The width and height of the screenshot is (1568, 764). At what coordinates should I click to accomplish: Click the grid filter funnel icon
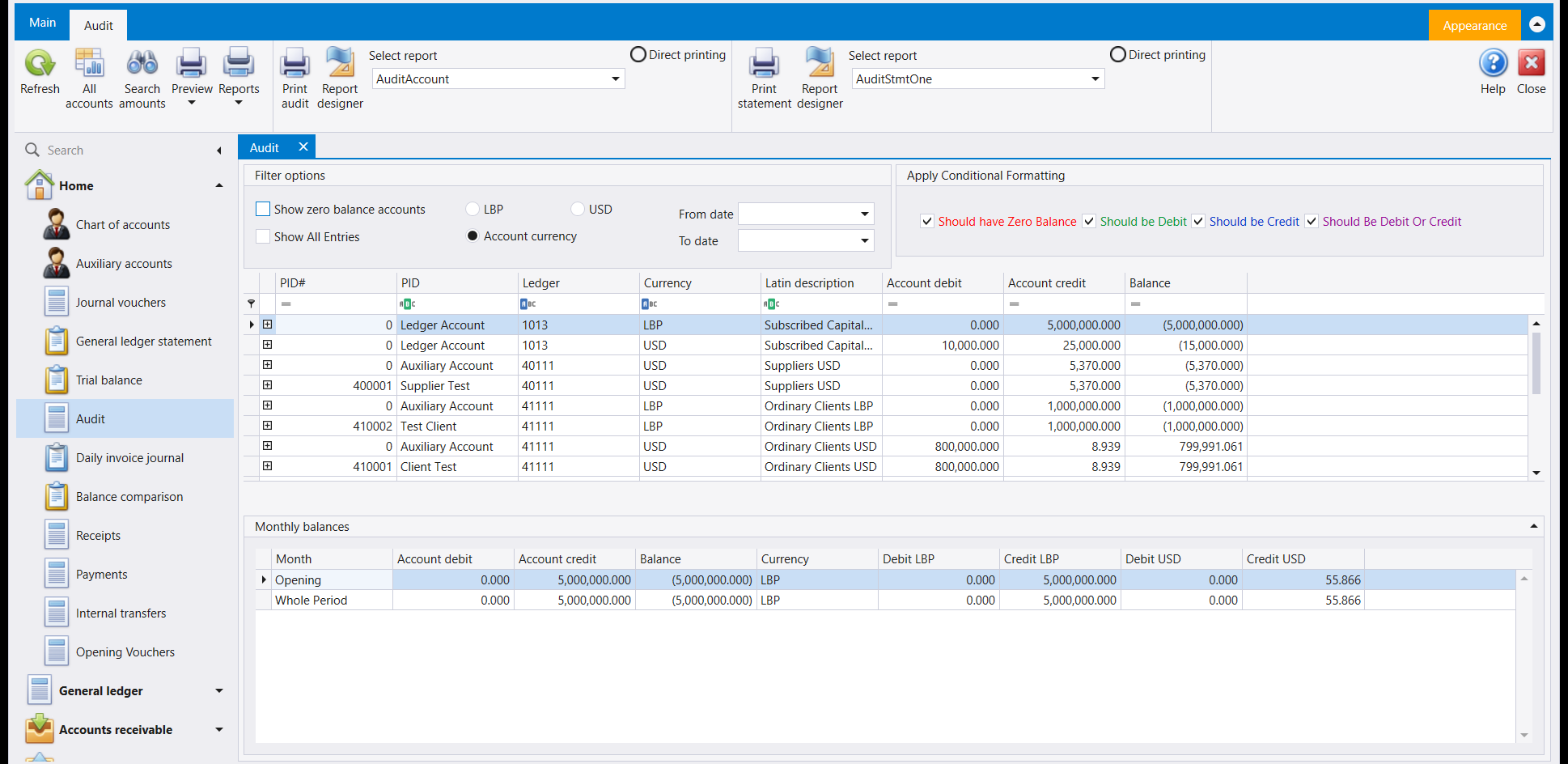pyautogui.click(x=252, y=303)
